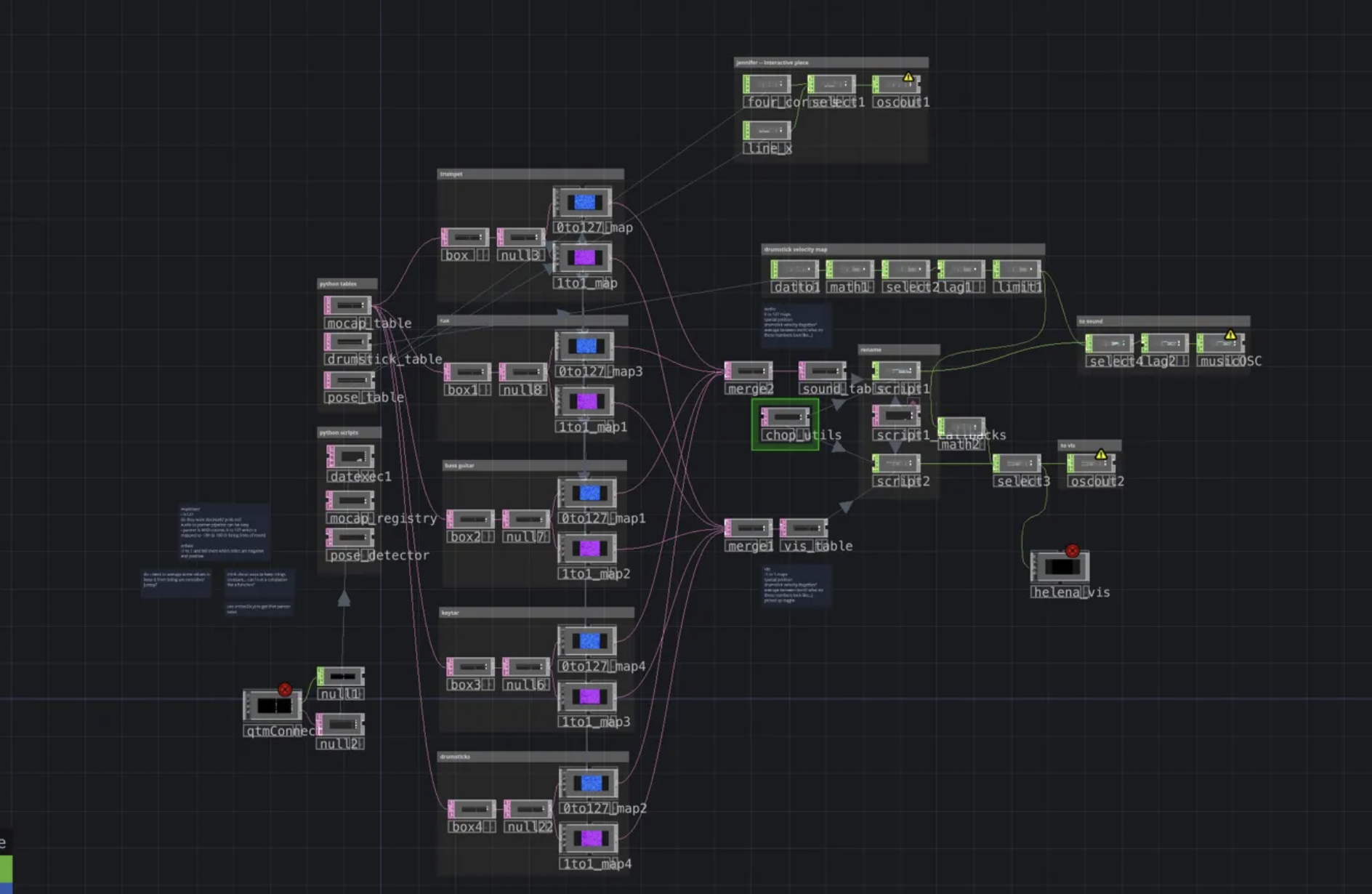The image size is (1372, 894).
Task: Click the blue 0to127_map4 node viewer
Action: pyautogui.click(x=587, y=640)
